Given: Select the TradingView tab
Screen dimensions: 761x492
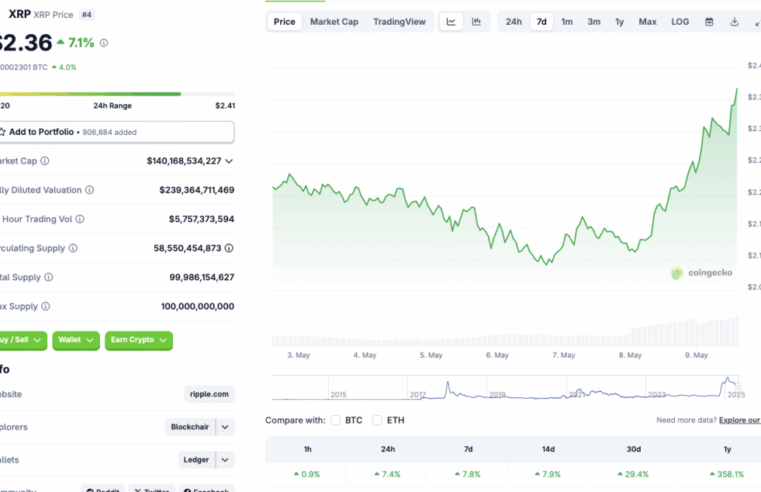Looking at the screenshot, I should (x=399, y=22).
